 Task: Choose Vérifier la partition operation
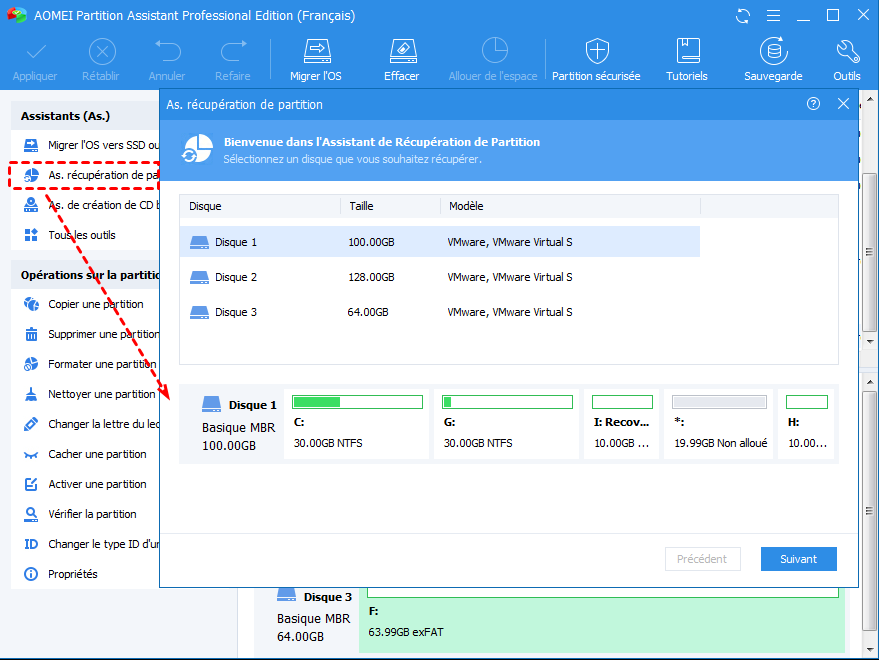point(80,514)
